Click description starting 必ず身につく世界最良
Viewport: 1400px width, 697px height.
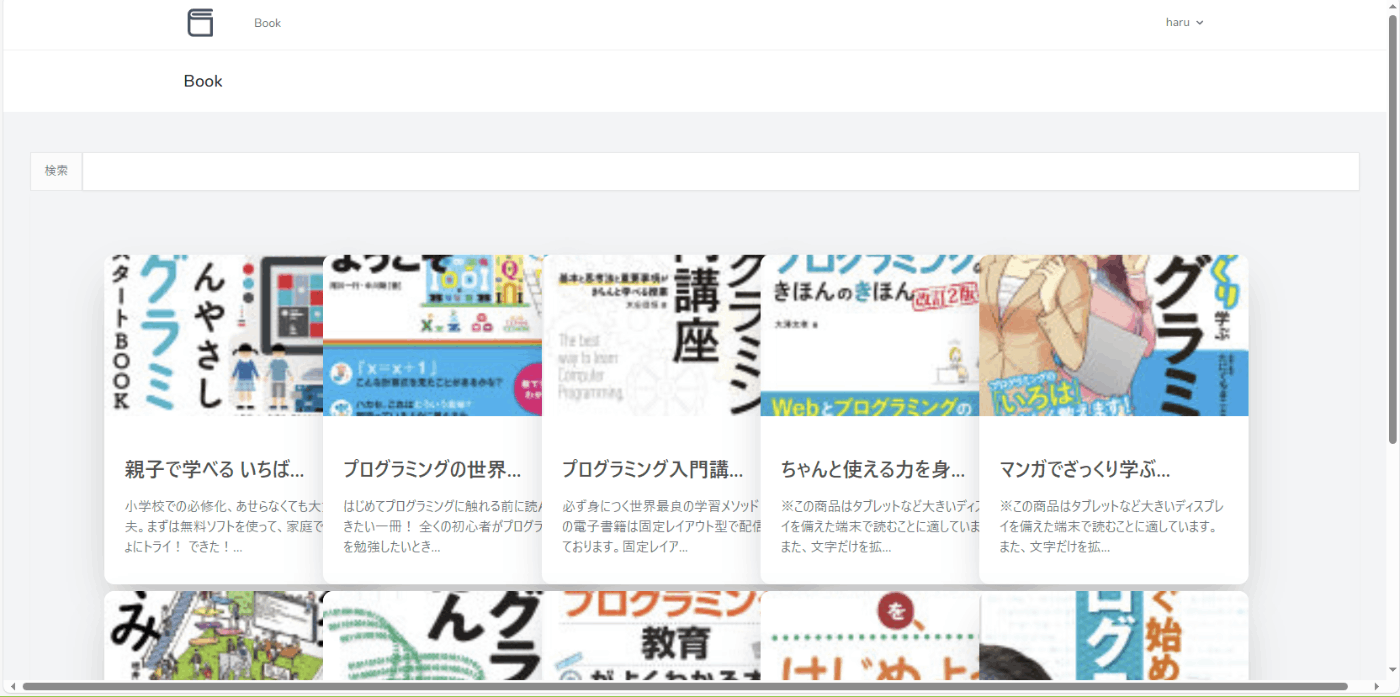pyautogui.click(x=661, y=526)
